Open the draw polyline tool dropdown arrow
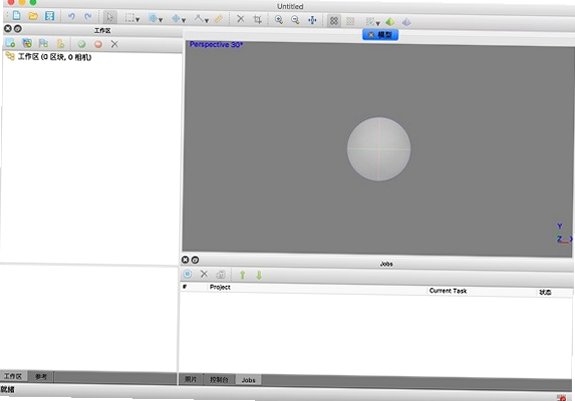575x401 pixels. (x=207, y=21)
